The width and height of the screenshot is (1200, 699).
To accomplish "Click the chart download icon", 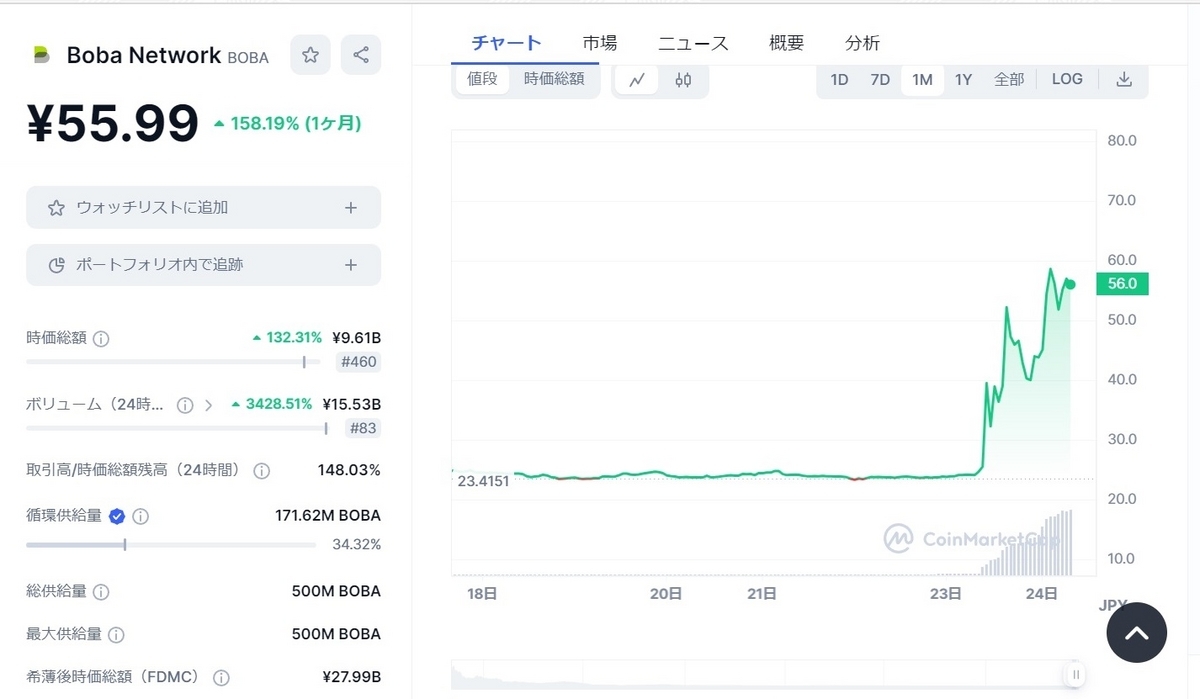I will pyautogui.click(x=1124, y=80).
